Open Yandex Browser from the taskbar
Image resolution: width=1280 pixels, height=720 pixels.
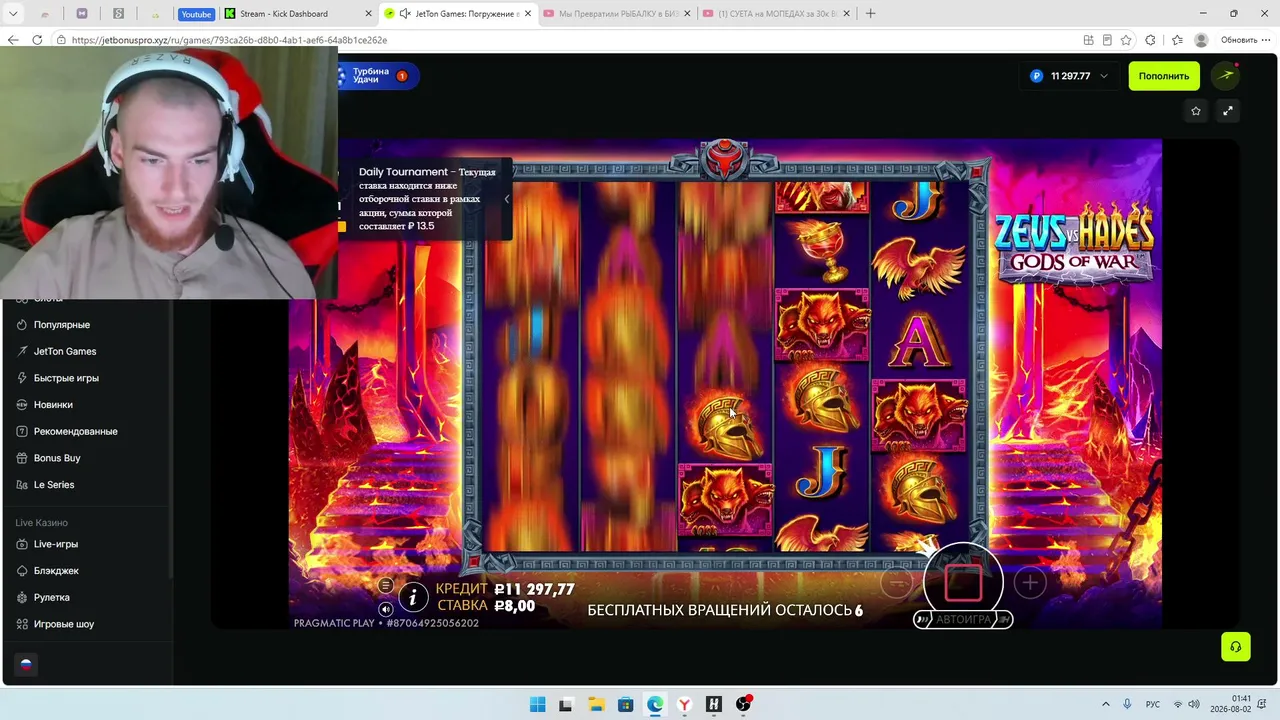[x=684, y=704]
